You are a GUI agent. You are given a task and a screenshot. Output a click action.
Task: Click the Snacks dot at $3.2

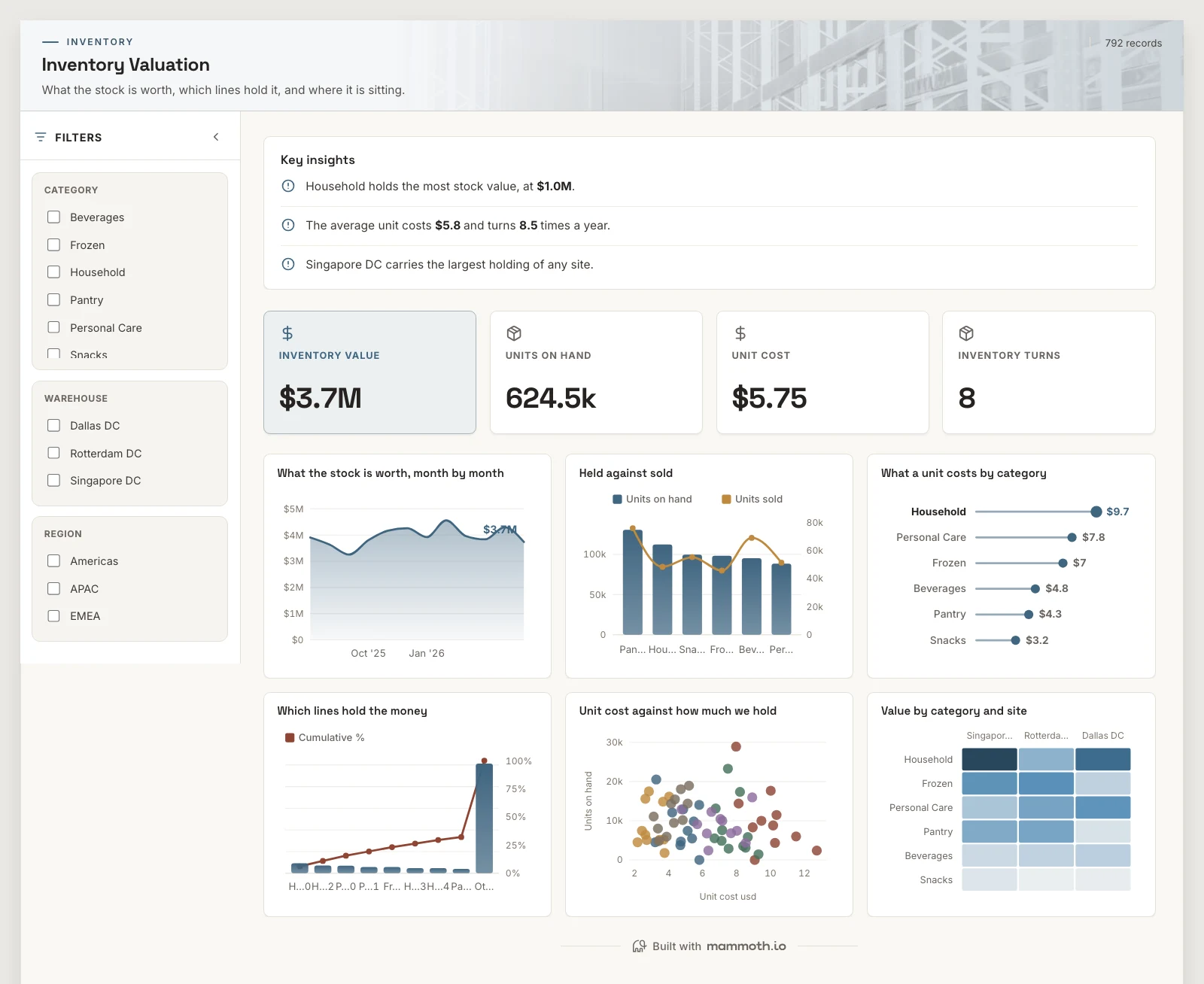(1015, 640)
